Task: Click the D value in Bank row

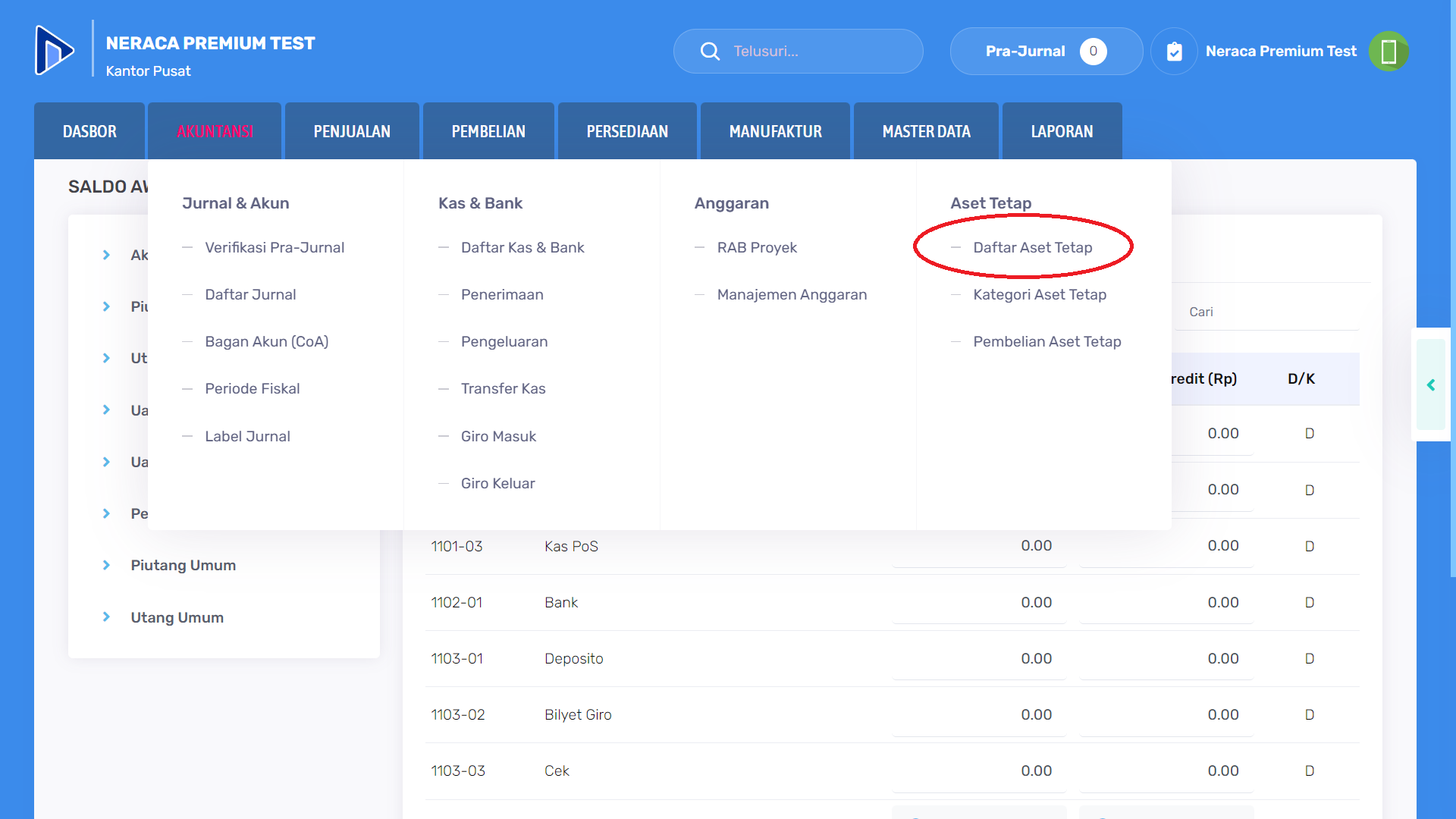Action: [1310, 602]
